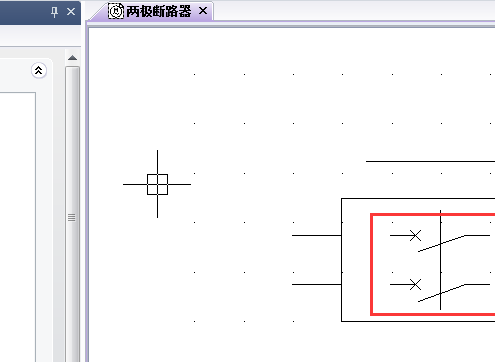495x362 pixels.
Task: Pin the left side panel
Action: 54,12
